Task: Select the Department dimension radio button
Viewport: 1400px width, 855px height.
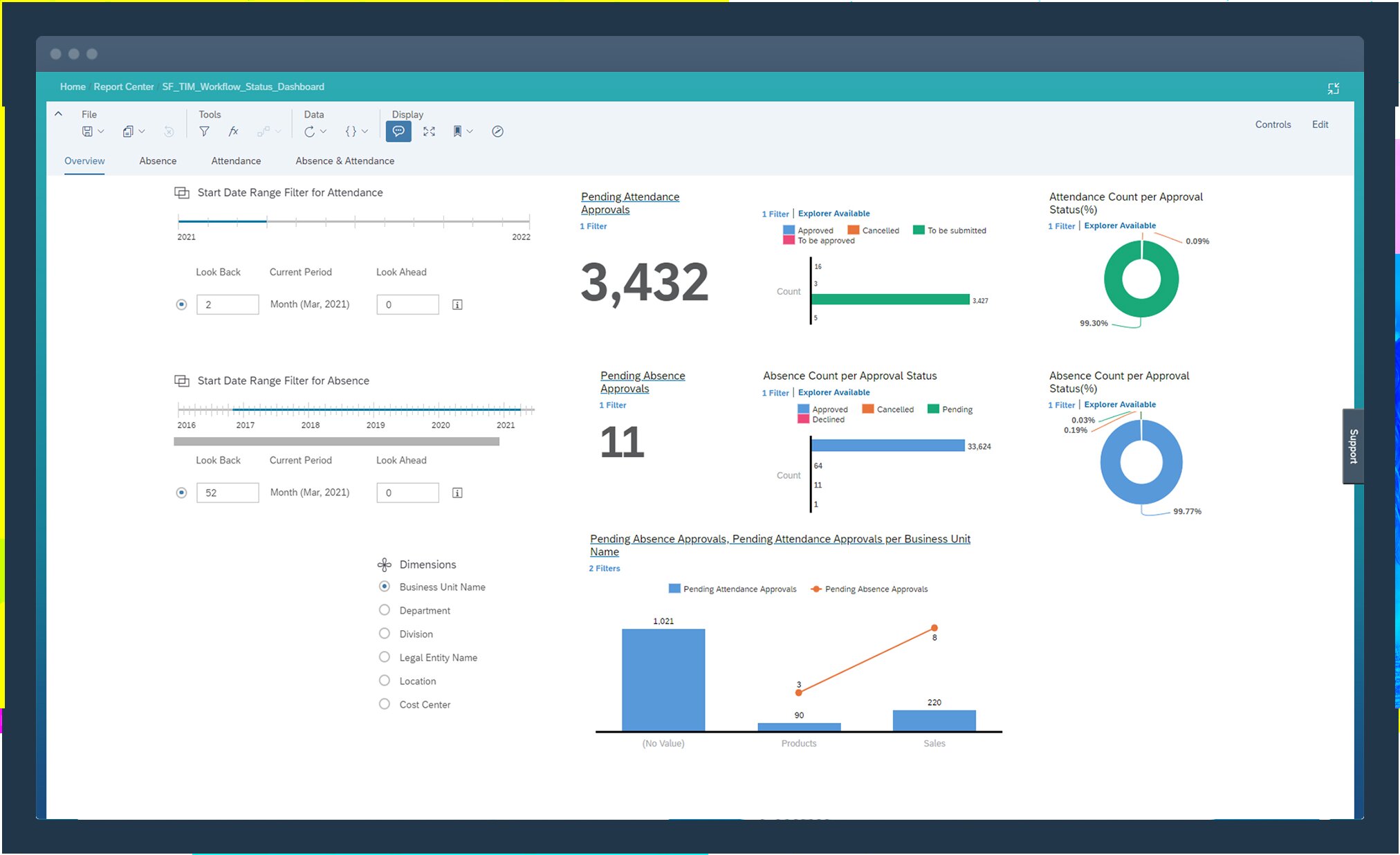Action: pyautogui.click(x=385, y=610)
